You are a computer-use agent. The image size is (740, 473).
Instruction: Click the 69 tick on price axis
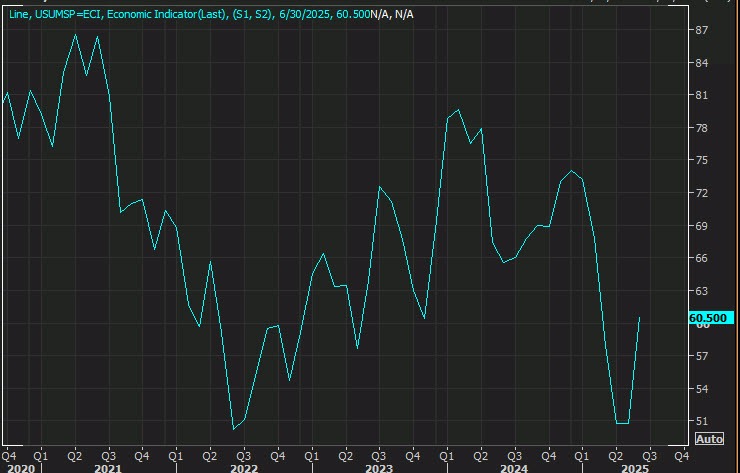pos(701,226)
